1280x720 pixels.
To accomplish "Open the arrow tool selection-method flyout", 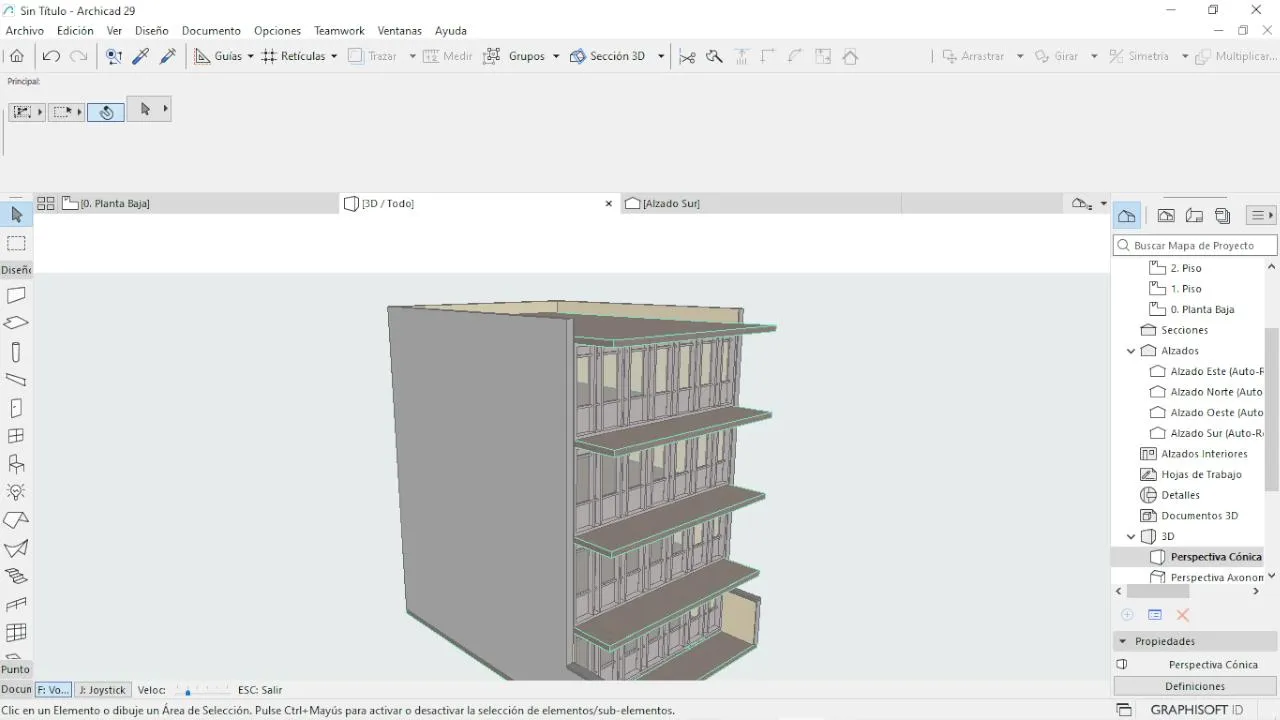I will (x=166, y=109).
